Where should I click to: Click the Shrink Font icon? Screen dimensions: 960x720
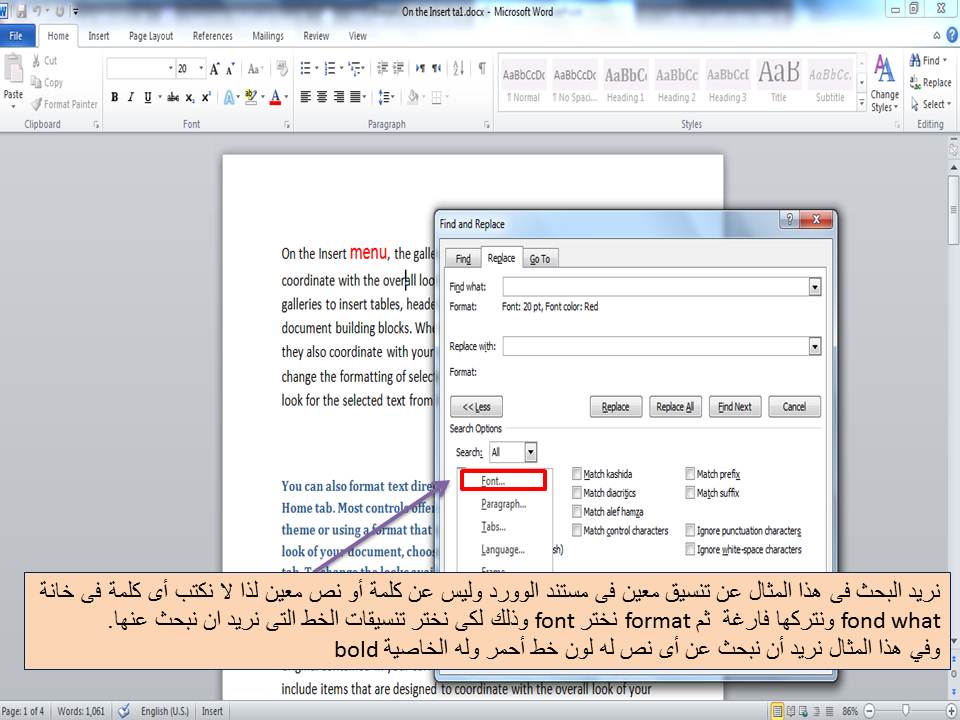click(x=230, y=69)
